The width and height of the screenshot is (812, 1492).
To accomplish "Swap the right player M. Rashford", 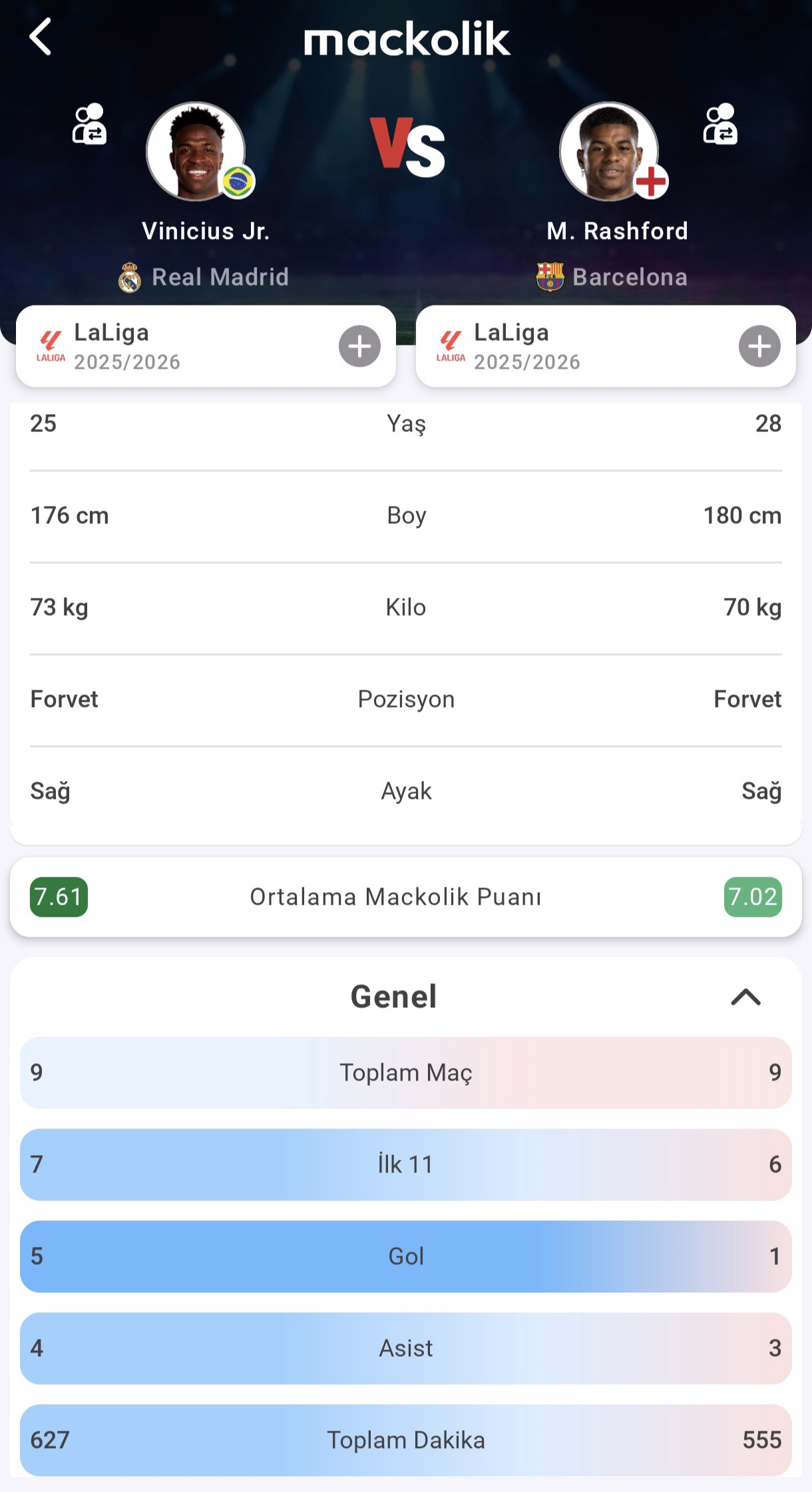I will click(x=720, y=124).
